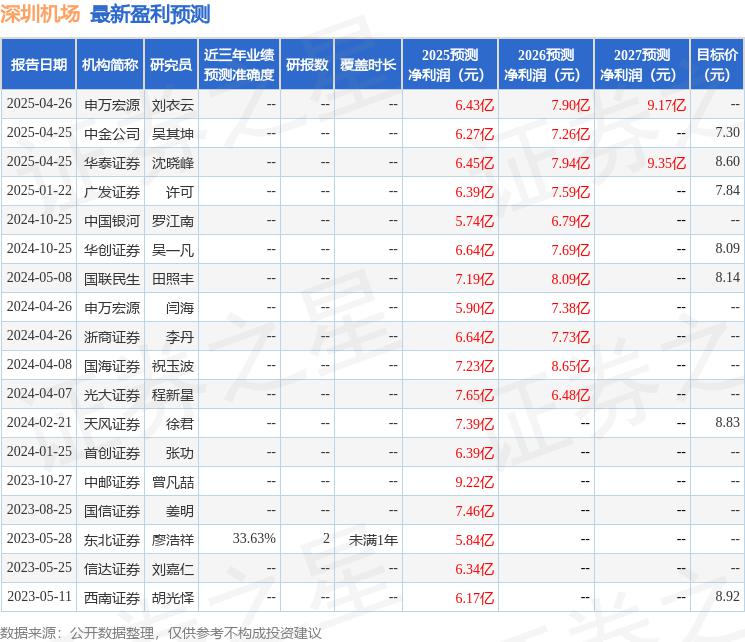Click target price 8.09
The image size is (745, 642).
(x=727, y=249)
